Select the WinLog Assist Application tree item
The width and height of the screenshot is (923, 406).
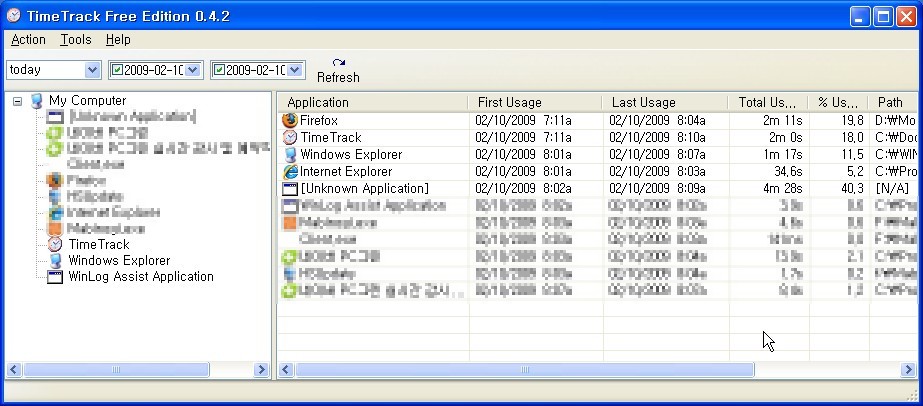point(141,277)
